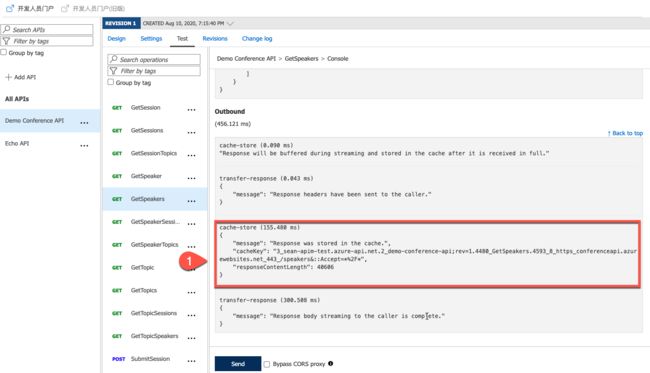Open the developer portal link icon

click(10, 8)
